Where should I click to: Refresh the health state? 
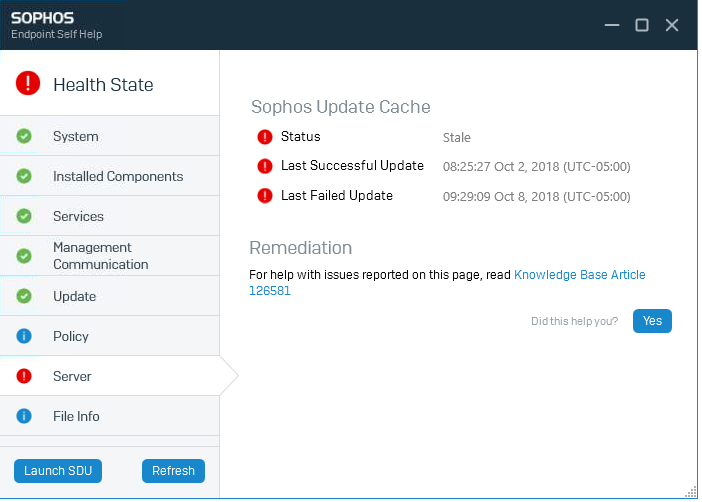click(173, 471)
